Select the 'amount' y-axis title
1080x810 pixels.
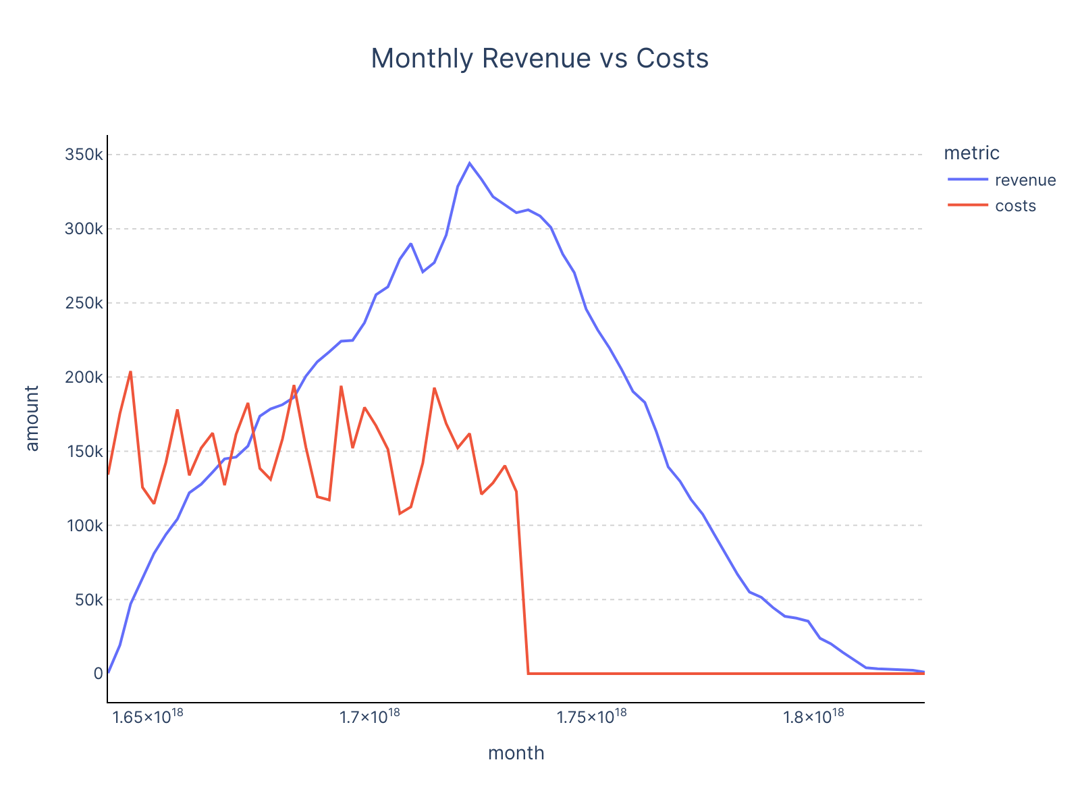coord(32,418)
